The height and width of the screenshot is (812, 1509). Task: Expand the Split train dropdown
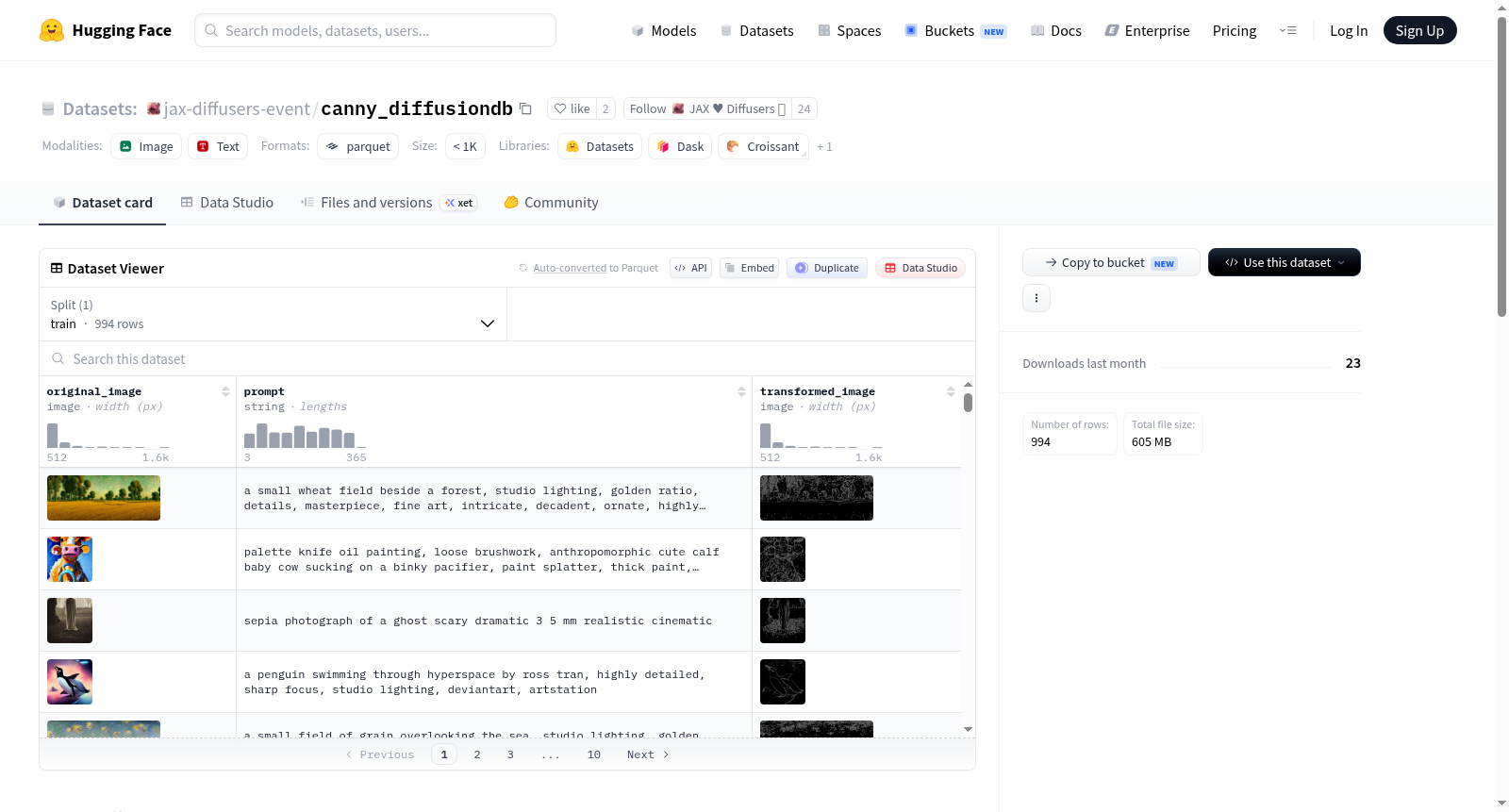pos(273,314)
